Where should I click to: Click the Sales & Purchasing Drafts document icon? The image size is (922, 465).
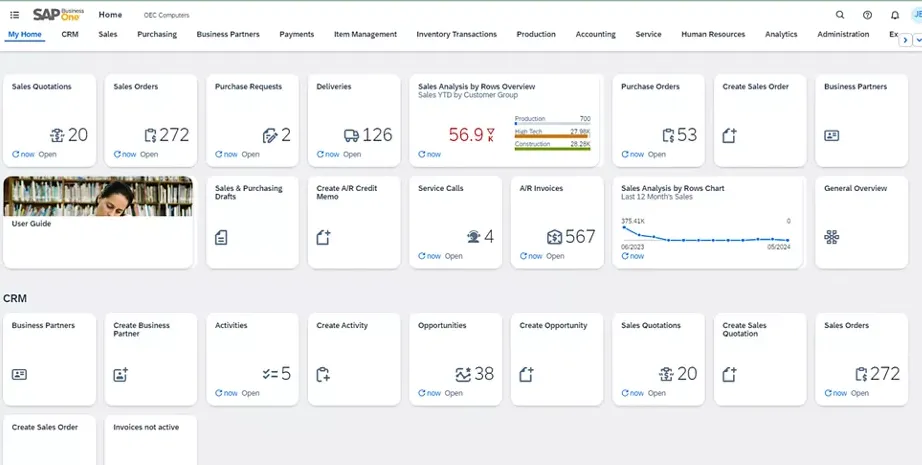pyautogui.click(x=221, y=237)
